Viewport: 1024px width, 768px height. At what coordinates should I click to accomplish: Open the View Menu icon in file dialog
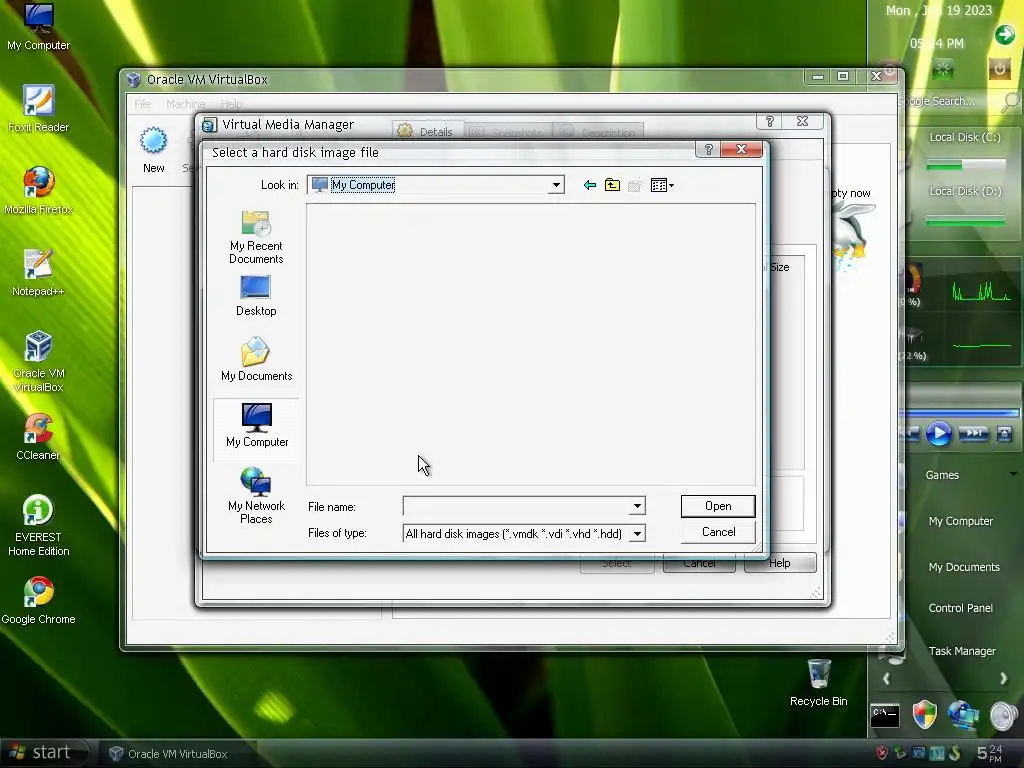tap(662, 185)
